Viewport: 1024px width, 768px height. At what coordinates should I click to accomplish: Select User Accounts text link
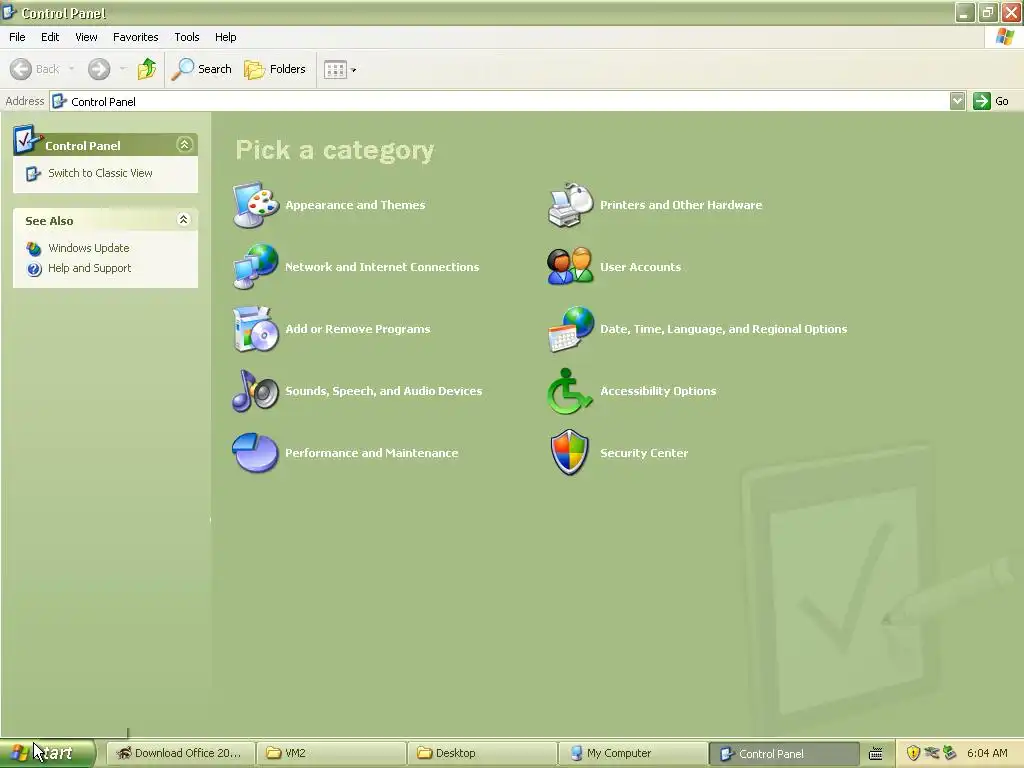[x=641, y=267]
